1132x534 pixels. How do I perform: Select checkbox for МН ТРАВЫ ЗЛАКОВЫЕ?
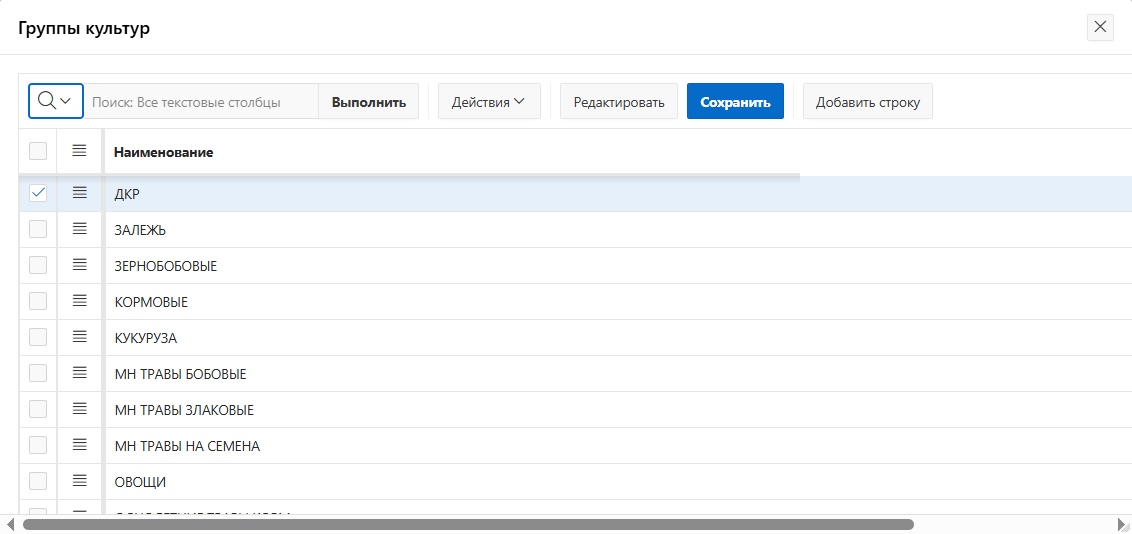(38, 409)
